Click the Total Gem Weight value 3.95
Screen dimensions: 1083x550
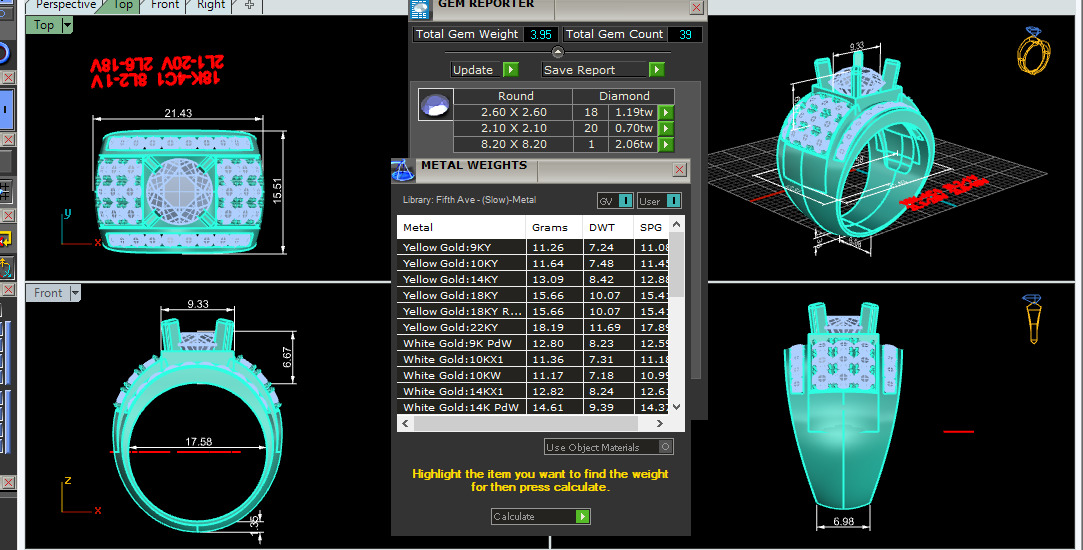(x=540, y=35)
